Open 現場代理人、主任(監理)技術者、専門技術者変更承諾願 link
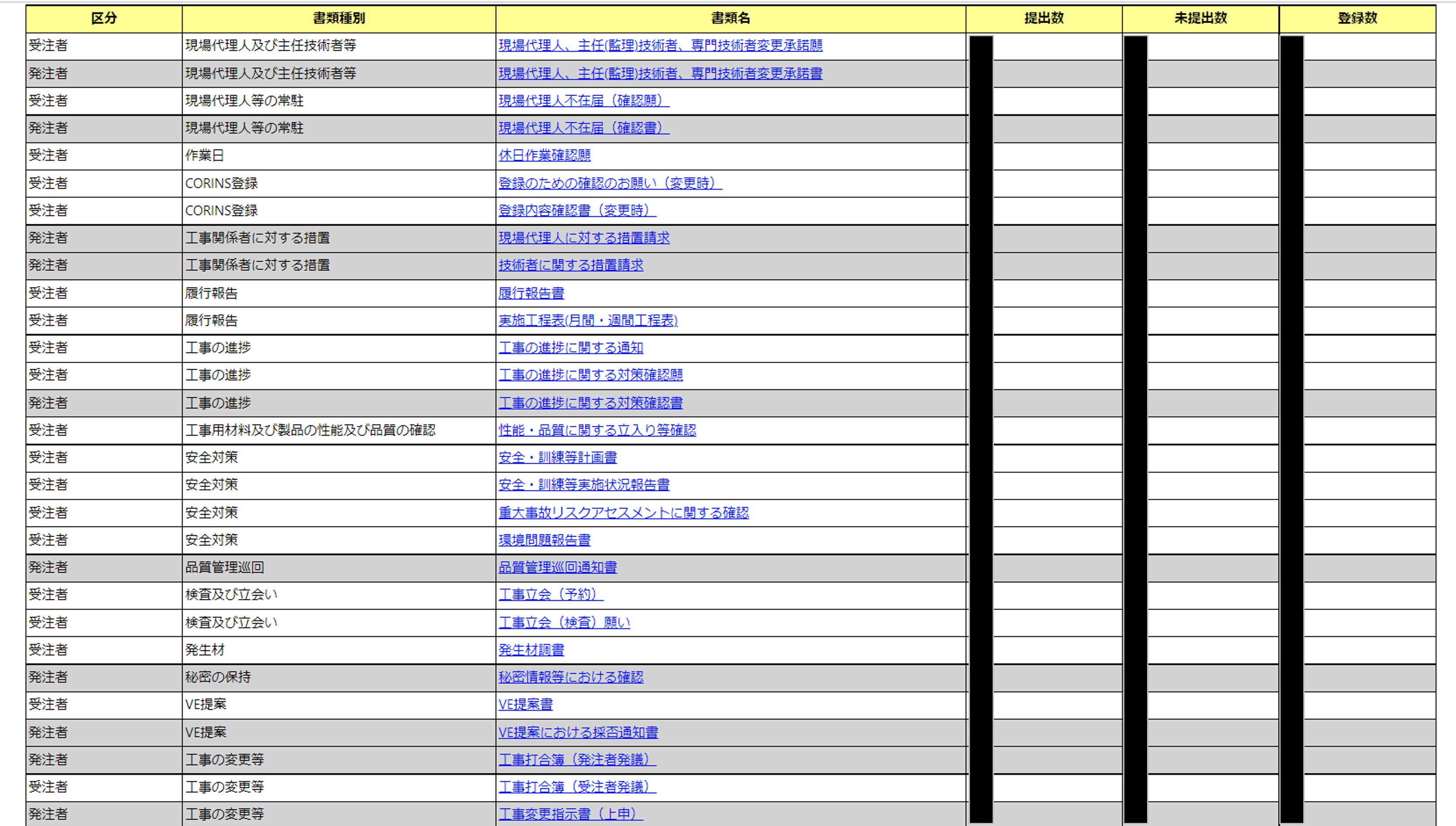 pyautogui.click(x=660, y=45)
